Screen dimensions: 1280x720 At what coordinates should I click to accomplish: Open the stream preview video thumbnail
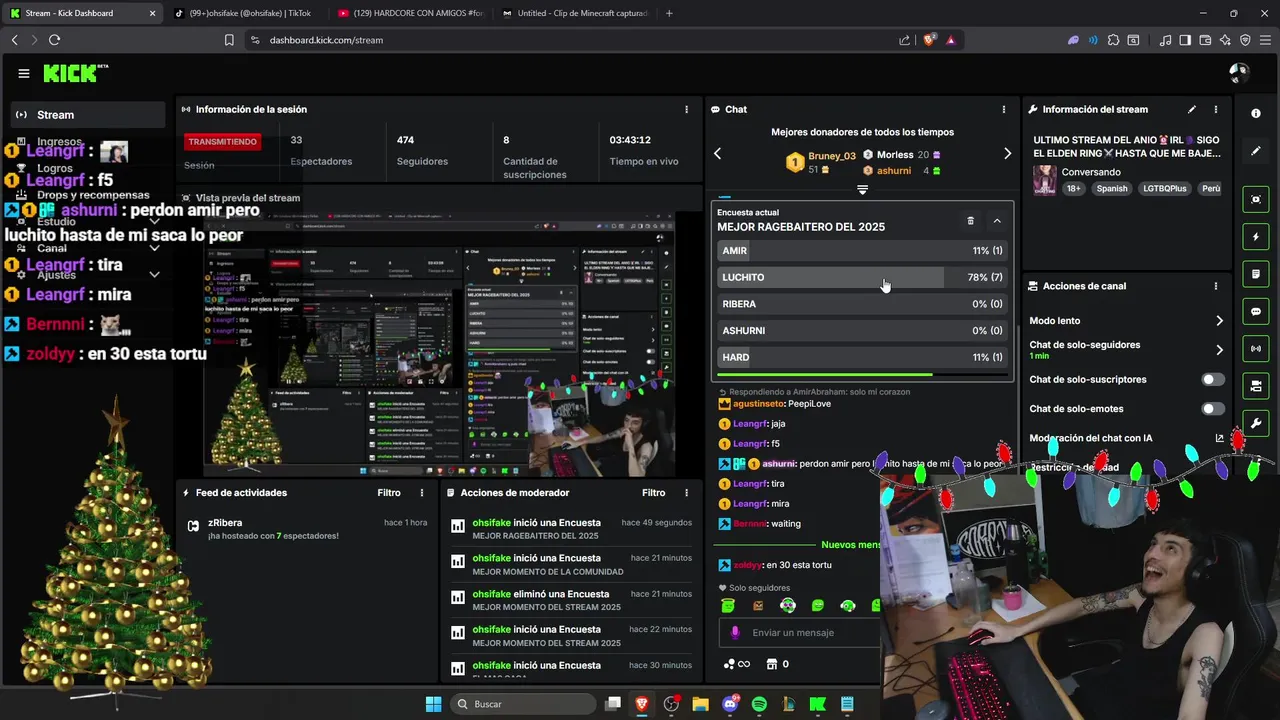pyautogui.click(x=440, y=344)
